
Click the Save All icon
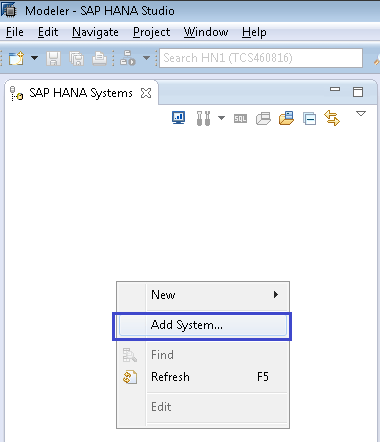coord(77,58)
